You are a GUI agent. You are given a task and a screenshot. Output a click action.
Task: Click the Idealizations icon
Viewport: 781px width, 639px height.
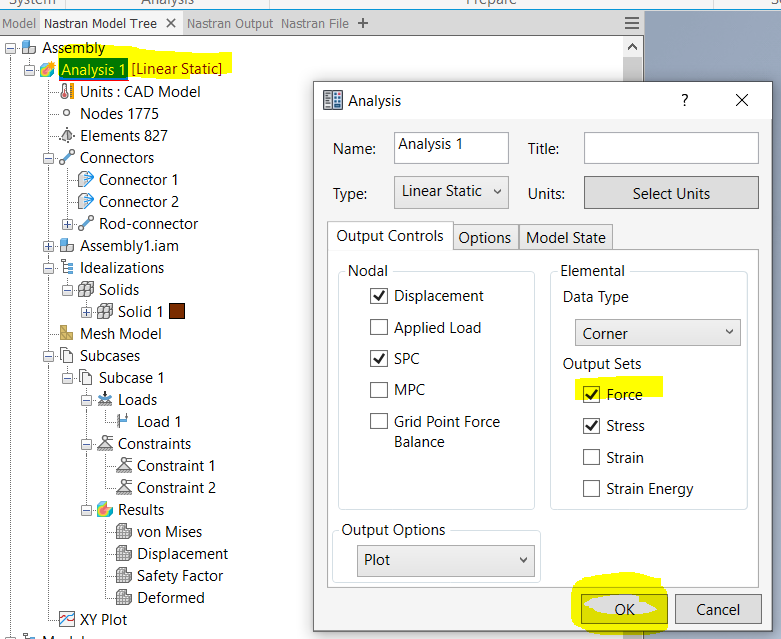pos(67,267)
